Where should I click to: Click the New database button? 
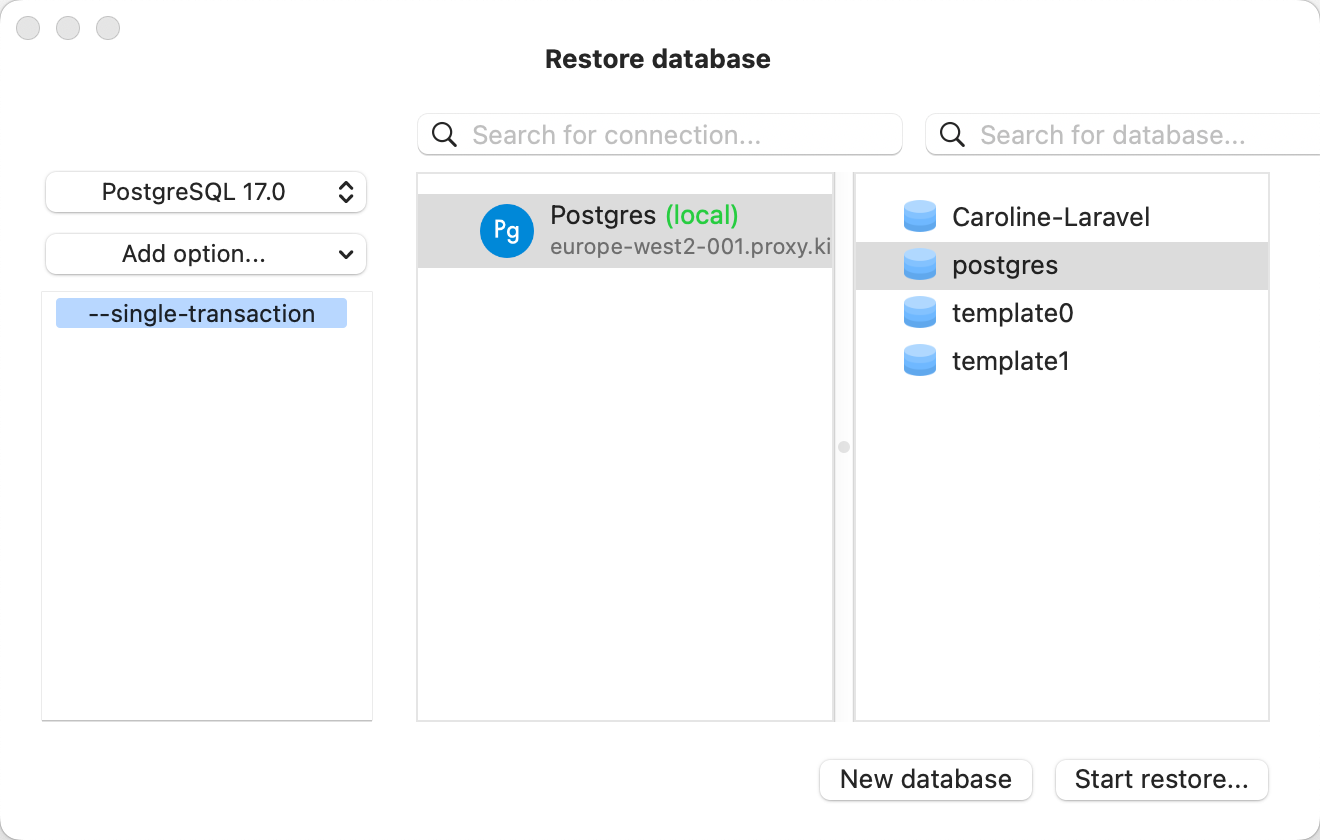tap(925, 779)
